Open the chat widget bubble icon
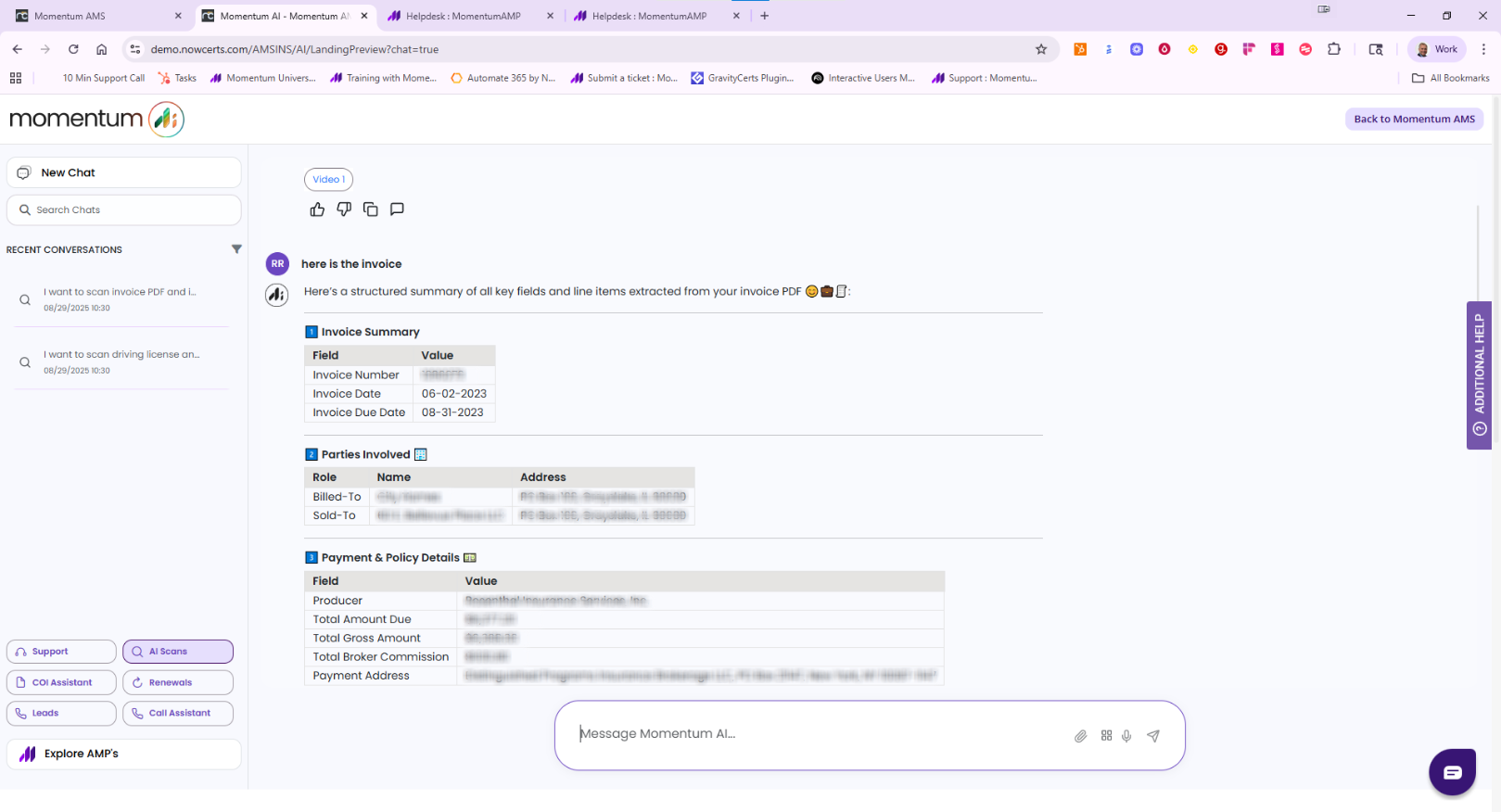The image size is (1501, 812). (1452, 772)
